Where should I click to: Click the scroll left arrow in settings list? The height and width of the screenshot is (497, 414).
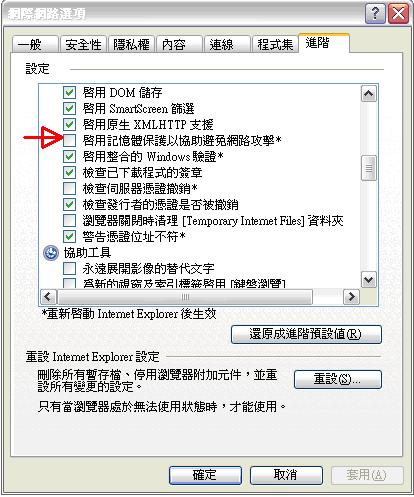coord(48,297)
